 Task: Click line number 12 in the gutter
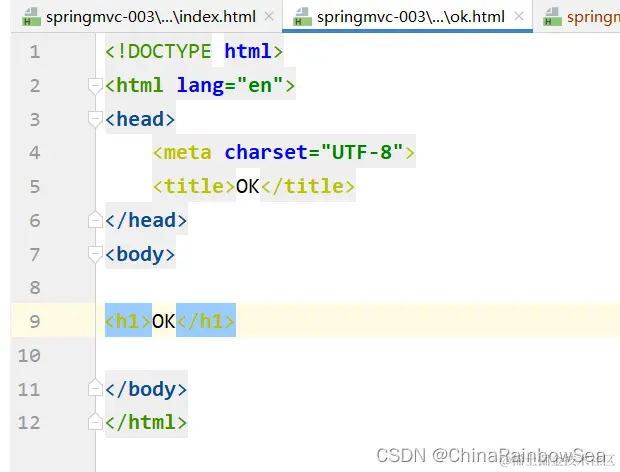(29, 423)
